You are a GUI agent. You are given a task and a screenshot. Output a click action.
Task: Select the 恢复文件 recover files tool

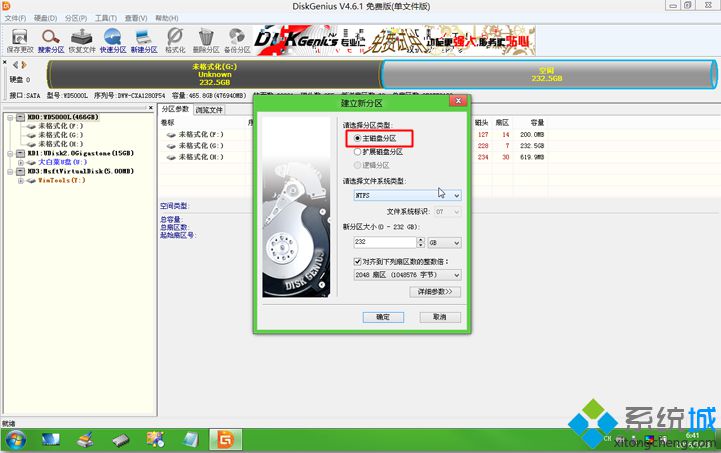[x=82, y=41]
